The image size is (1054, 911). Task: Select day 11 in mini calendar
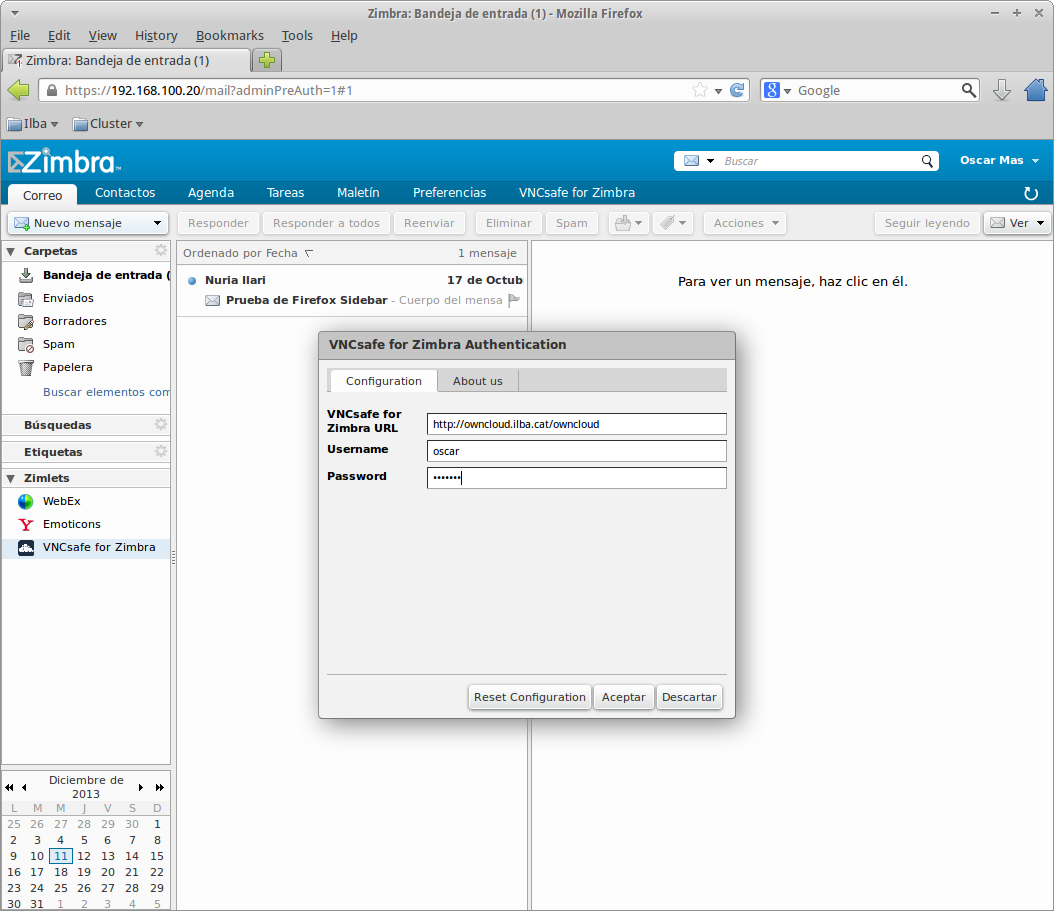click(60, 856)
